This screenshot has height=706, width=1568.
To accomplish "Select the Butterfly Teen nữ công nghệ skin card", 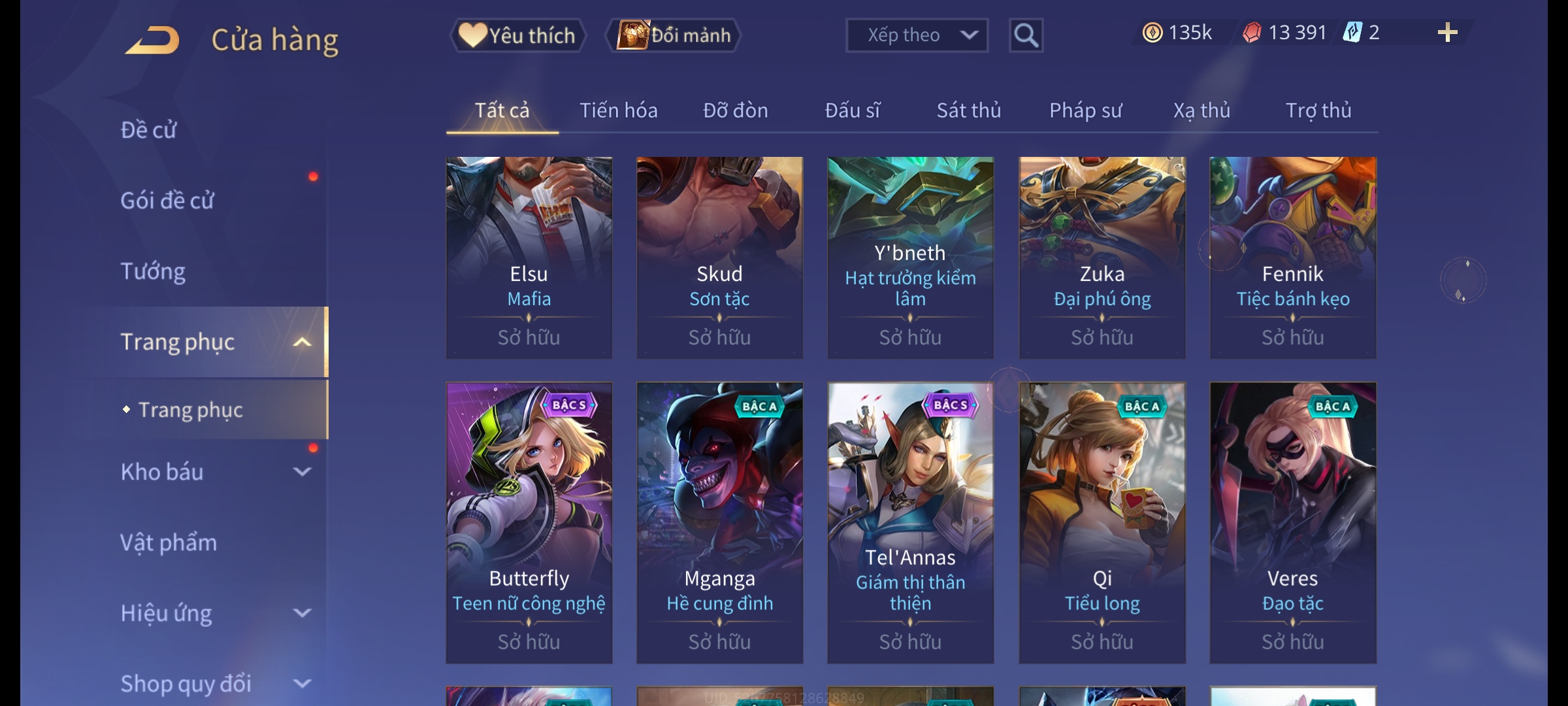I will coord(529,523).
